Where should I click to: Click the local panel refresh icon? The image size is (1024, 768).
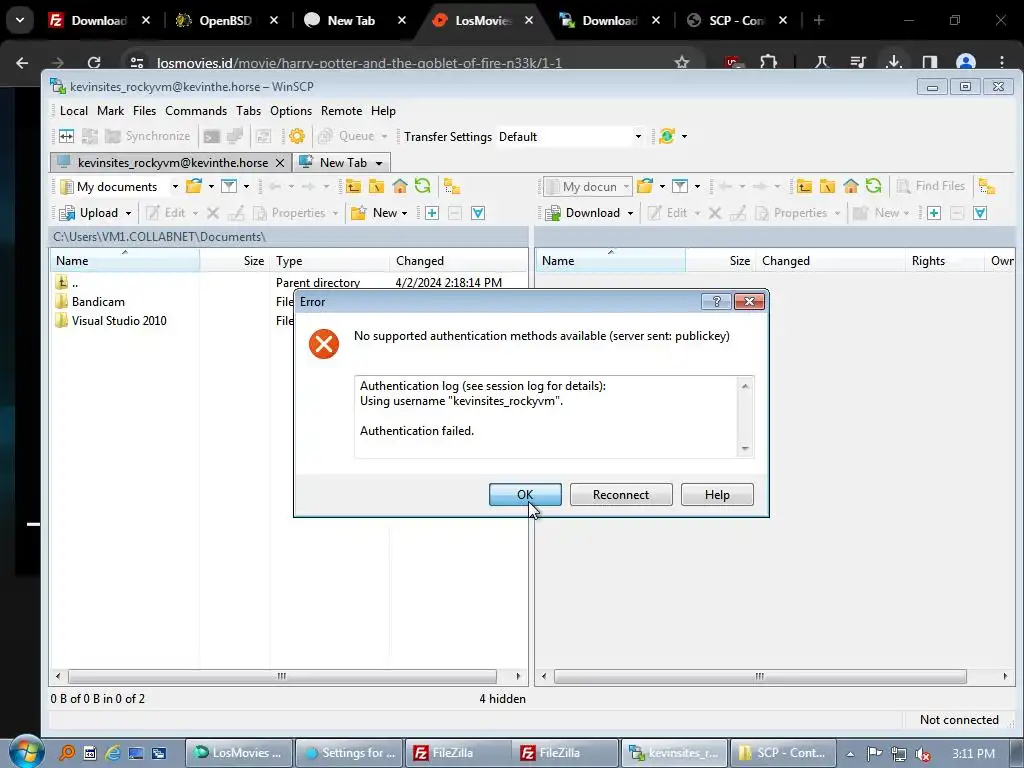[423, 186]
